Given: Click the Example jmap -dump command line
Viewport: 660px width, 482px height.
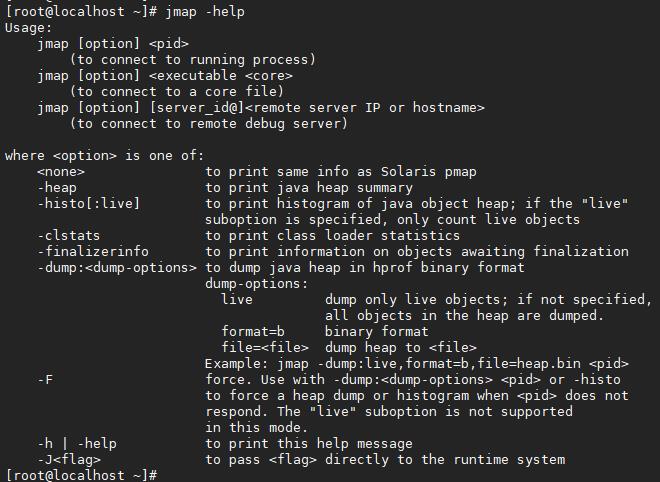Looking at the screenshot, I should click(x=417, y=364).
